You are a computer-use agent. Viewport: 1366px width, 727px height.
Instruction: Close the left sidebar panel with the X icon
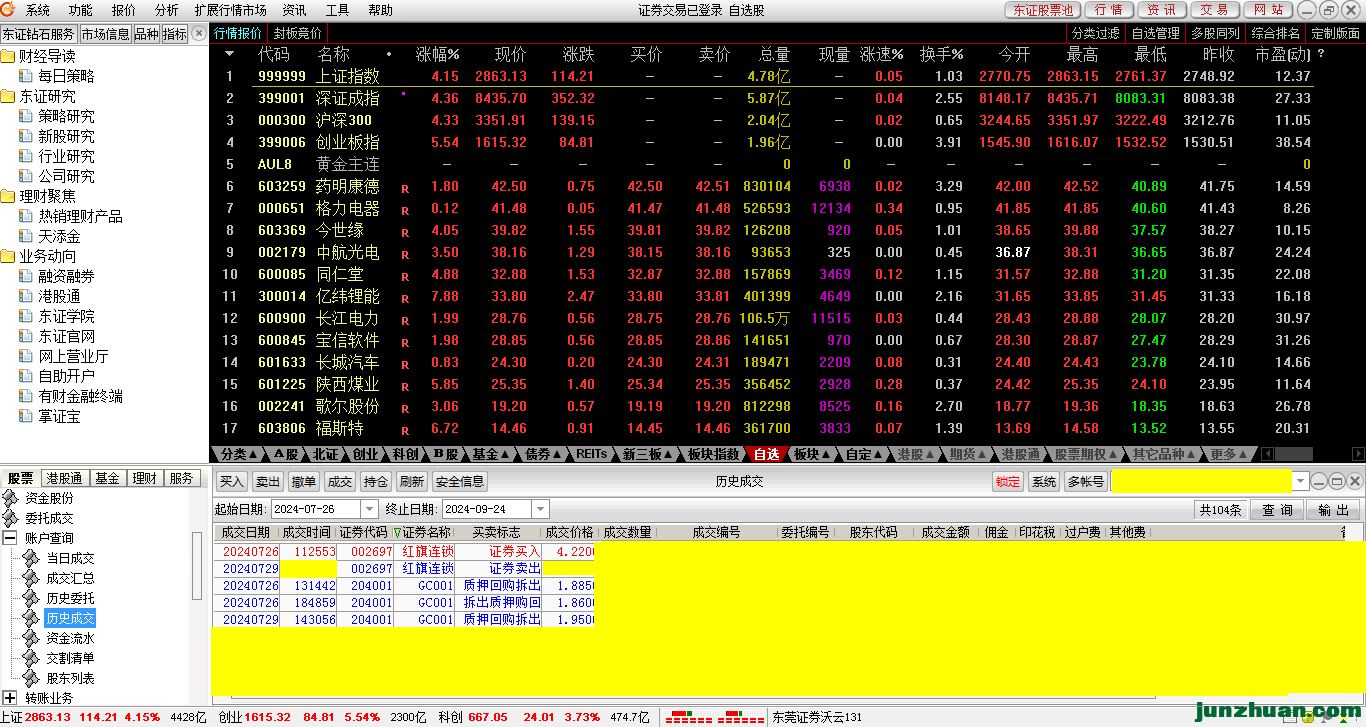200,33
